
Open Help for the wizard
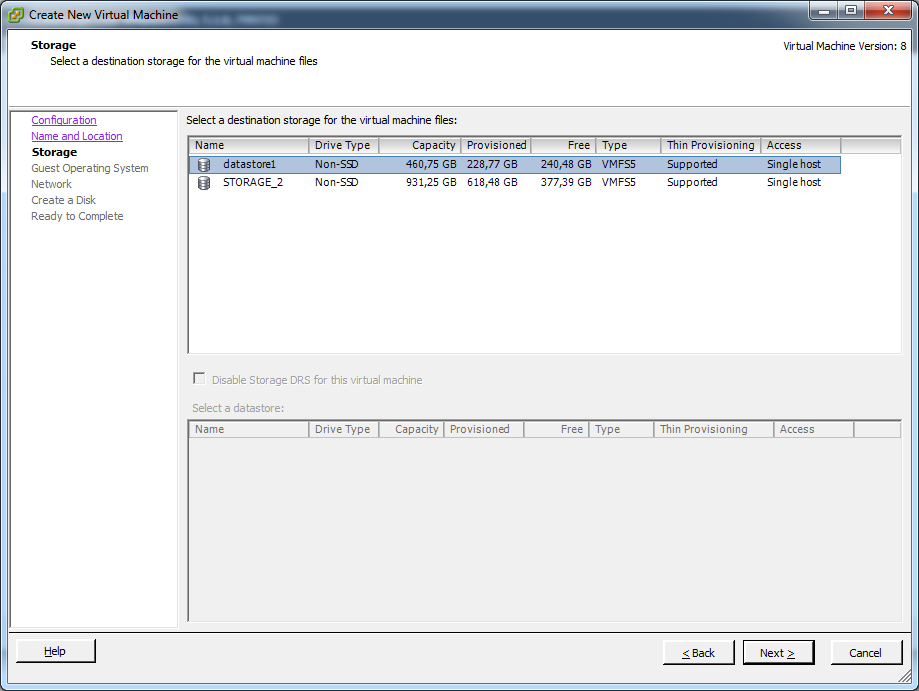(x=55, y=652)
